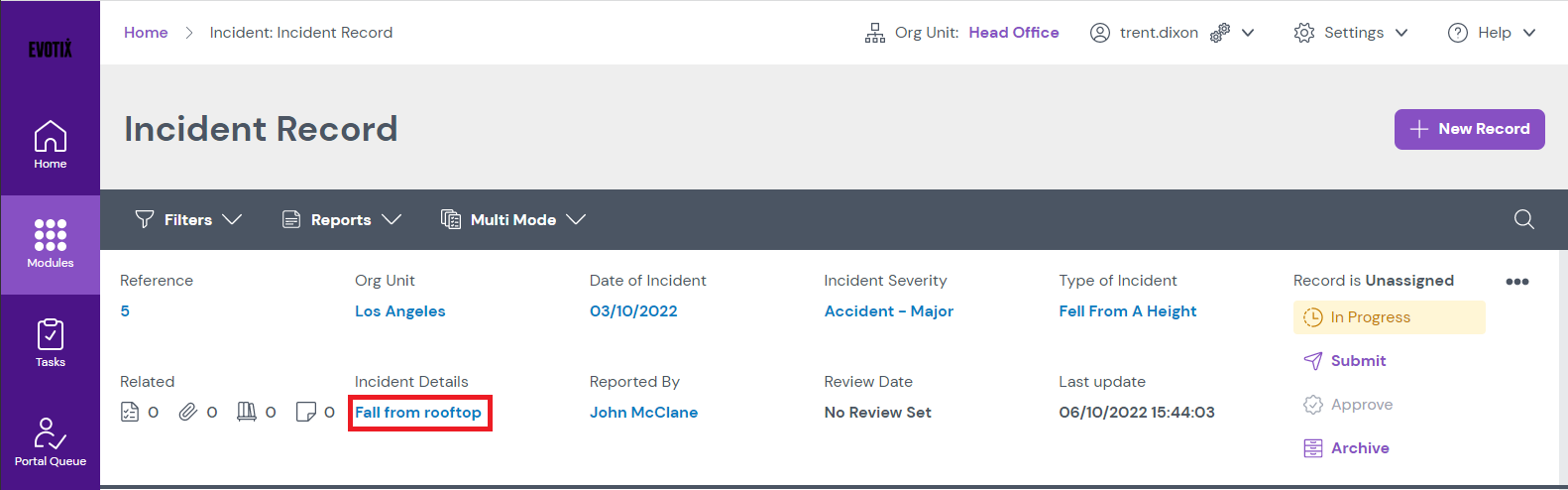Open the Portal Queue icon
This screenshot has width=1568, height=490.
point(51,442)
